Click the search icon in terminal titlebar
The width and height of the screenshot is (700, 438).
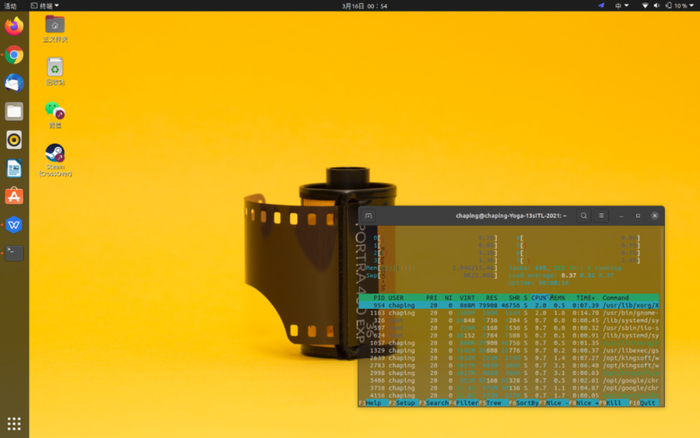tap(585, 215)
